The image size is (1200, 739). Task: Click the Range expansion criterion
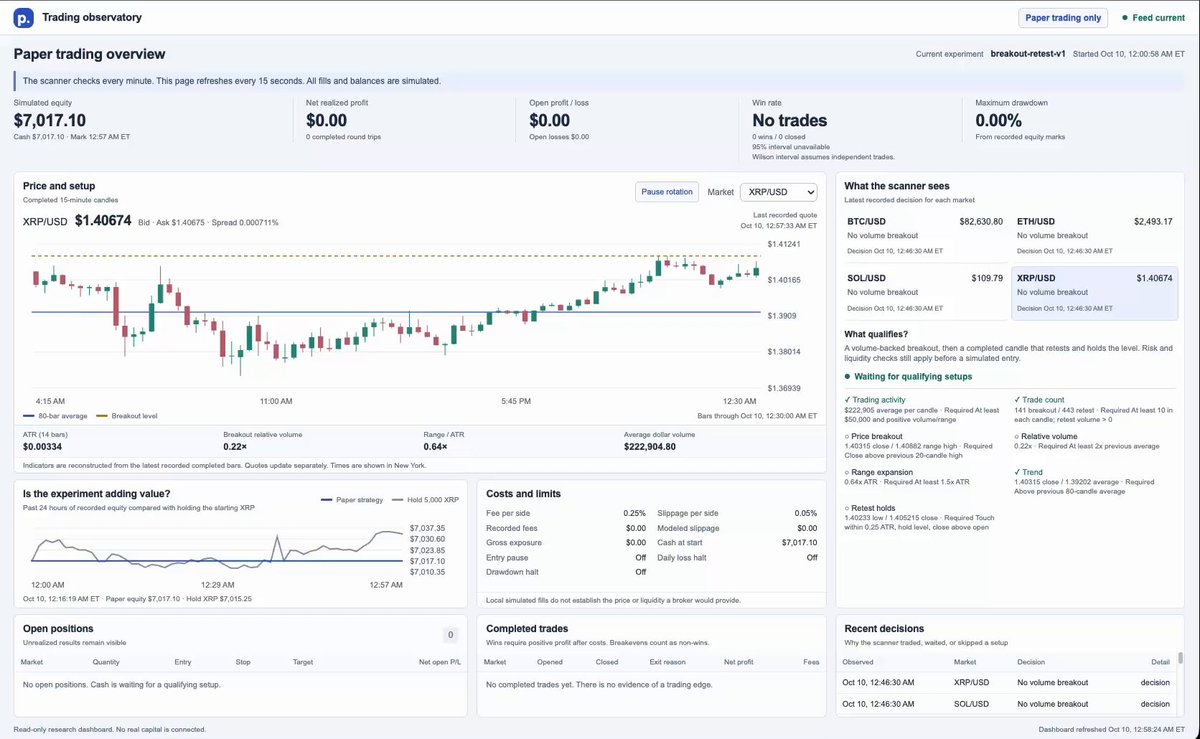(x=925, y=478)
